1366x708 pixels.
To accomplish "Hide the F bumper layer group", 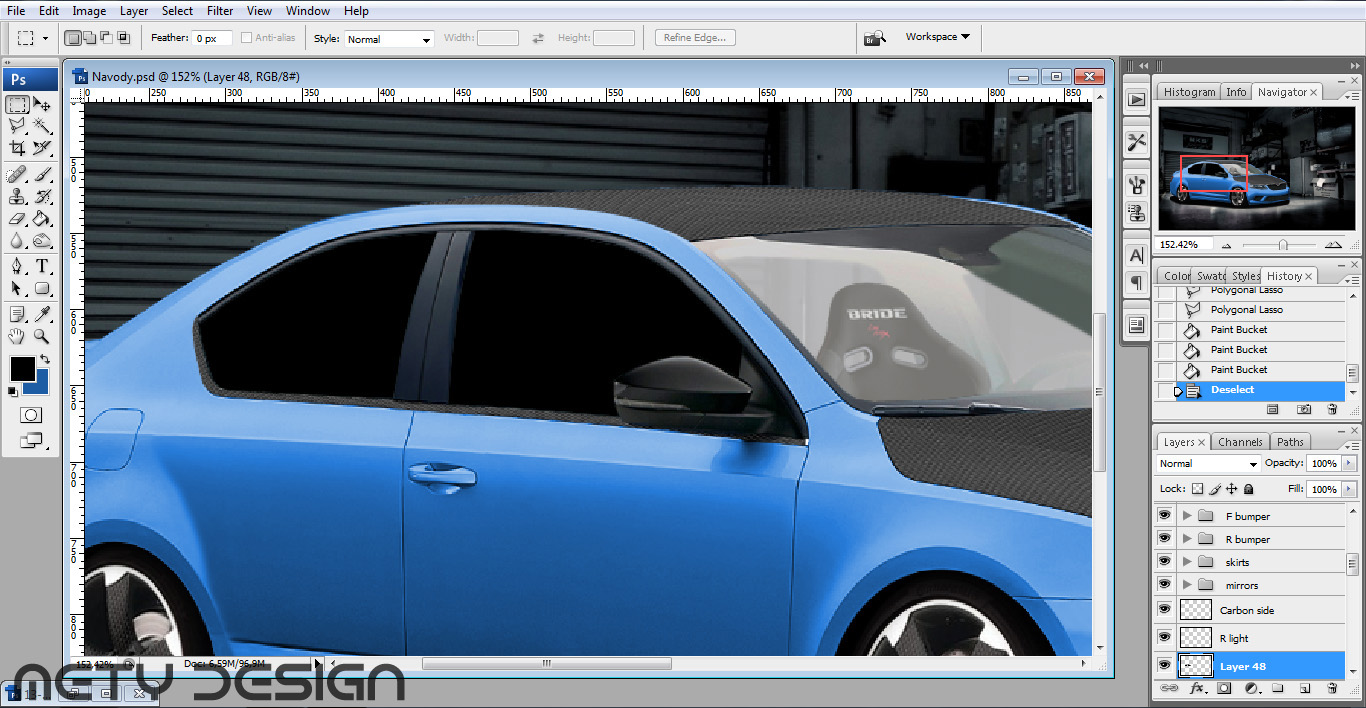I will click(x=1164, y=516).
